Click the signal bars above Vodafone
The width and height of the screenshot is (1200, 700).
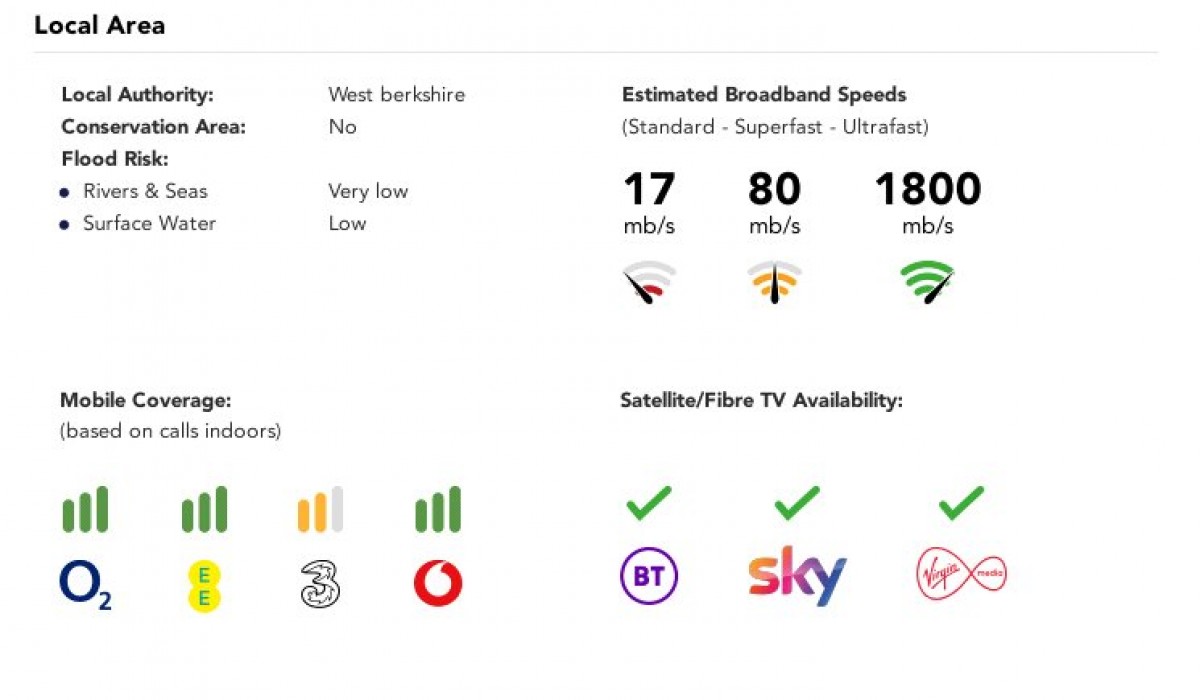click(x=438, y=510)
